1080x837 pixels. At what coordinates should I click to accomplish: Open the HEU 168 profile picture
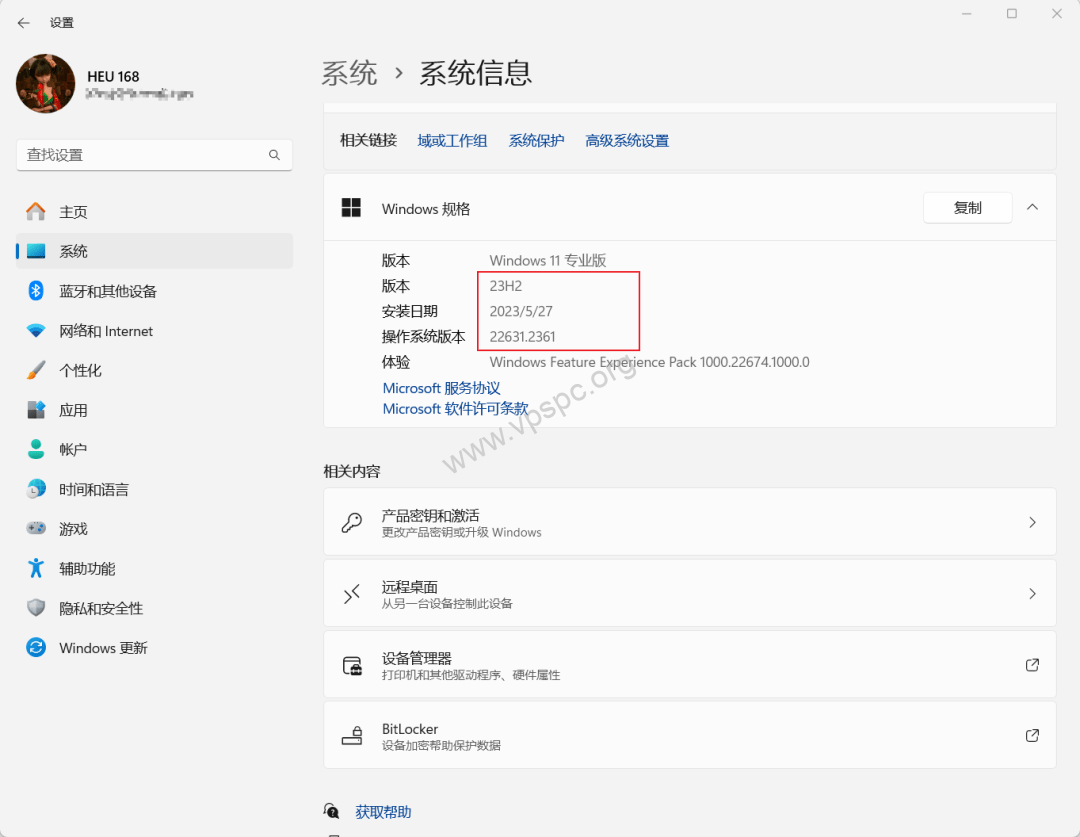click(x=45, y=83)
